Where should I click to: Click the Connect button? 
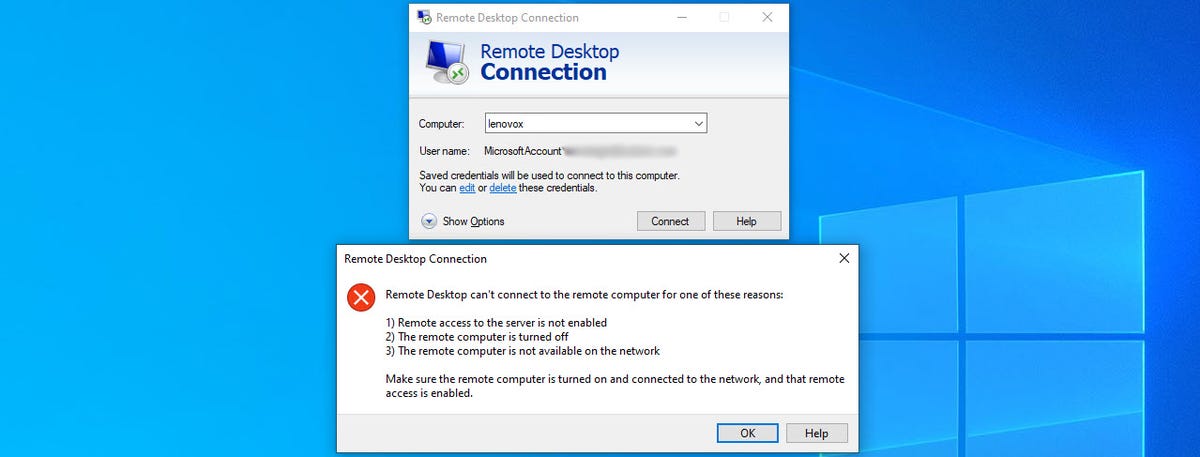point(670,221)
